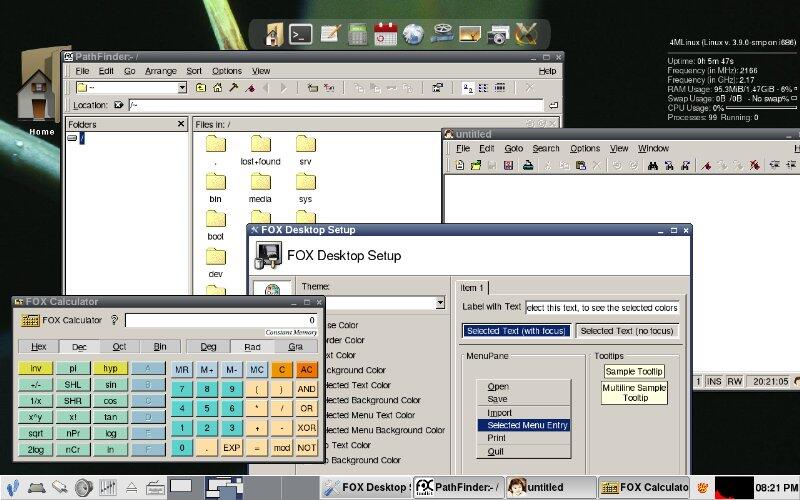Open the Search menu in the editor
Viewport: 800px width, 500px height.
[546, 148]
